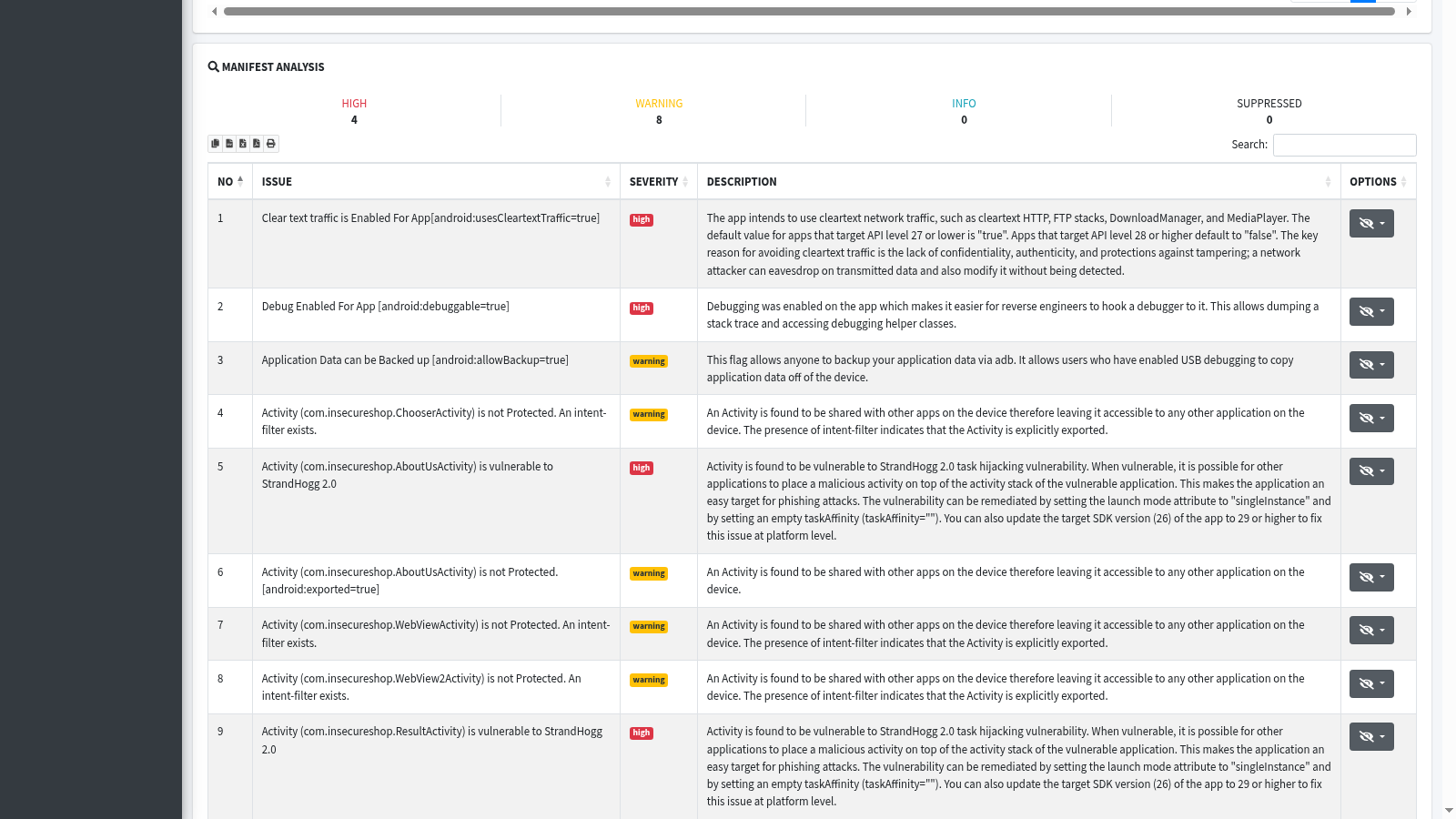Open suppress options for Debug Enabled issue
The height and width of the screenshot is (819, 1456).
pyautogui.click(x=1371, y=311)
